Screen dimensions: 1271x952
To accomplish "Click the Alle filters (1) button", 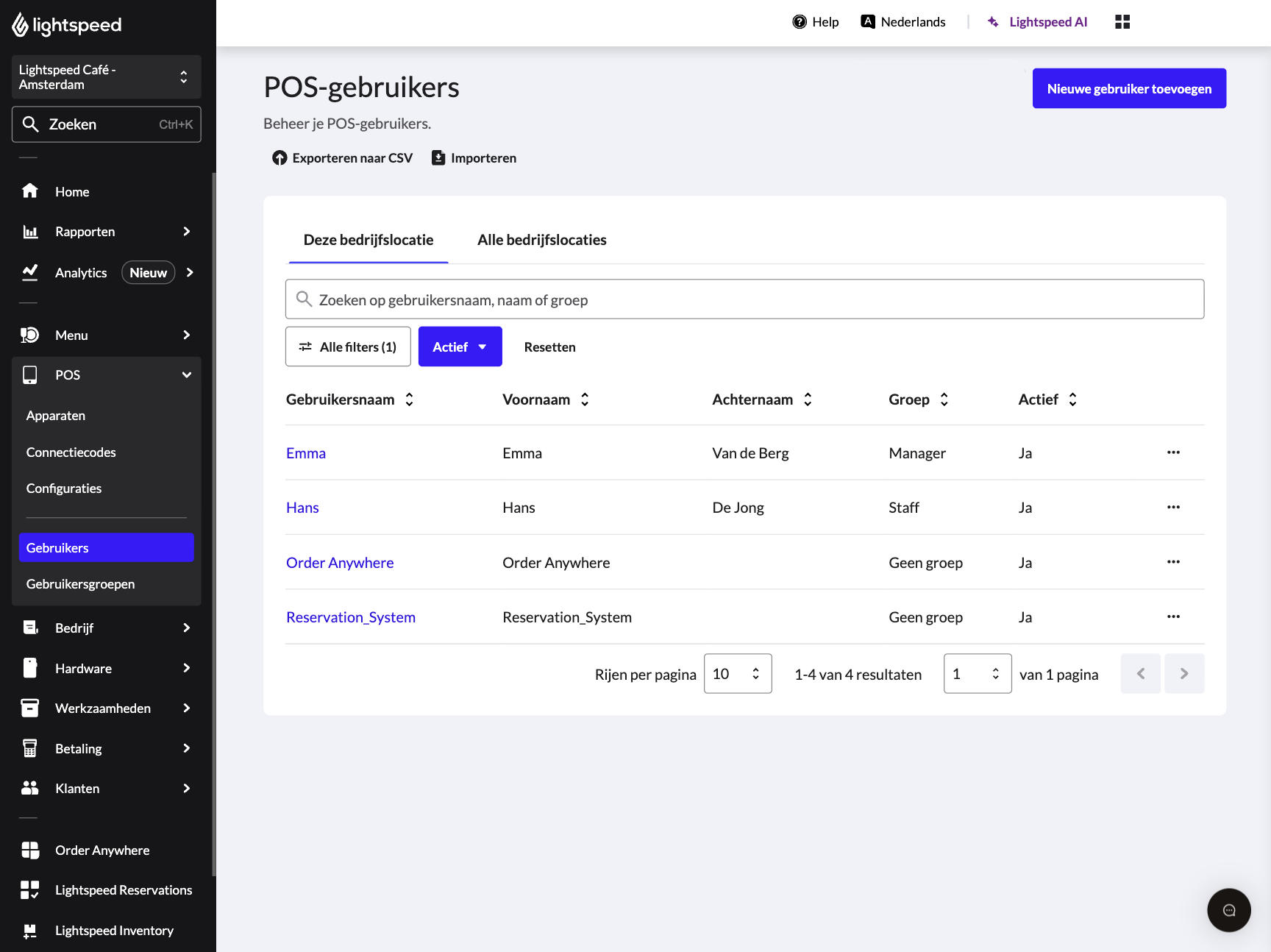I will (x=348, y=347).
